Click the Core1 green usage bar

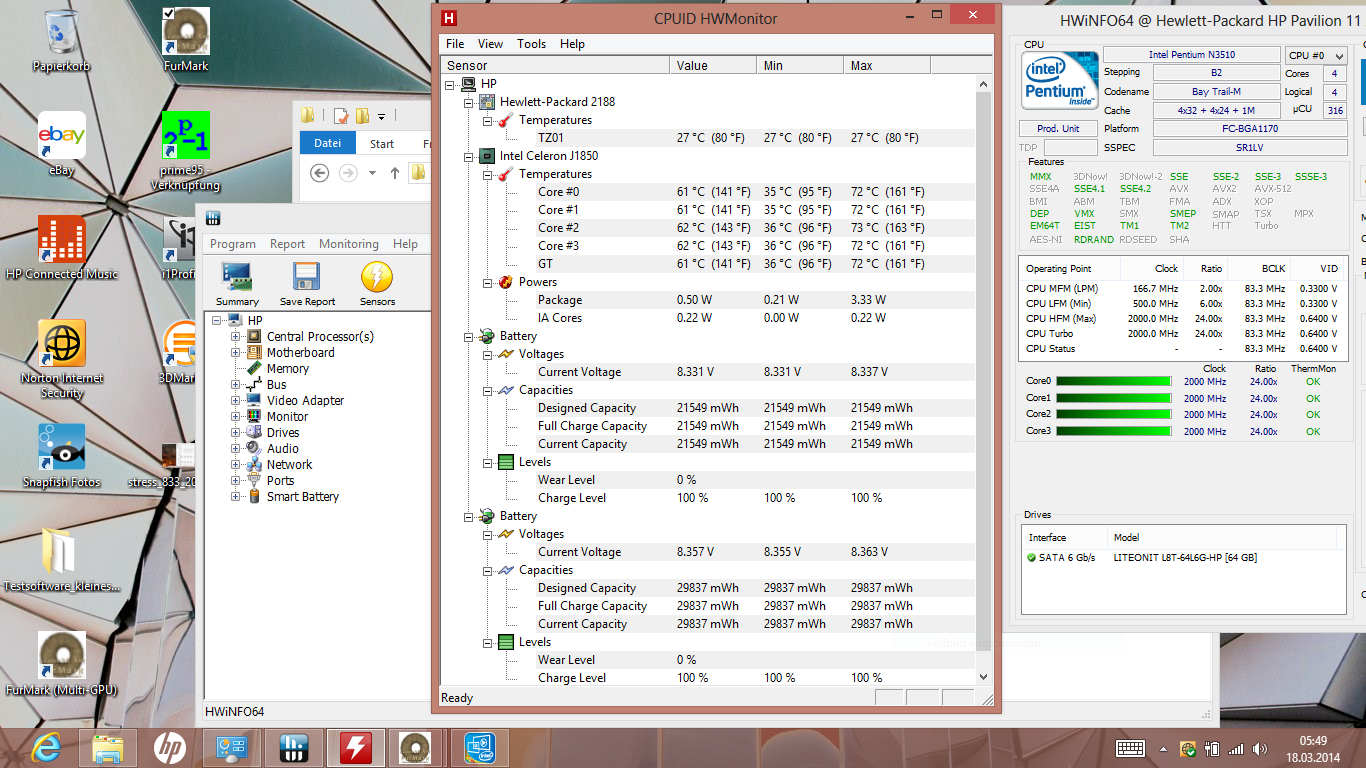pyautogui.click(x=1113, y=398)
